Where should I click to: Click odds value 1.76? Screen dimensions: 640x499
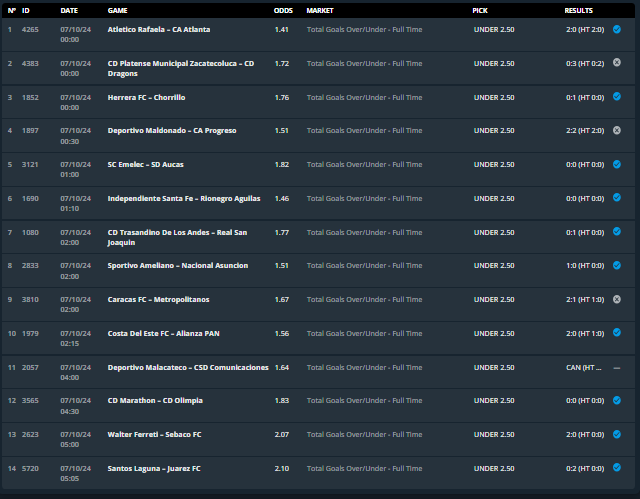282,98
